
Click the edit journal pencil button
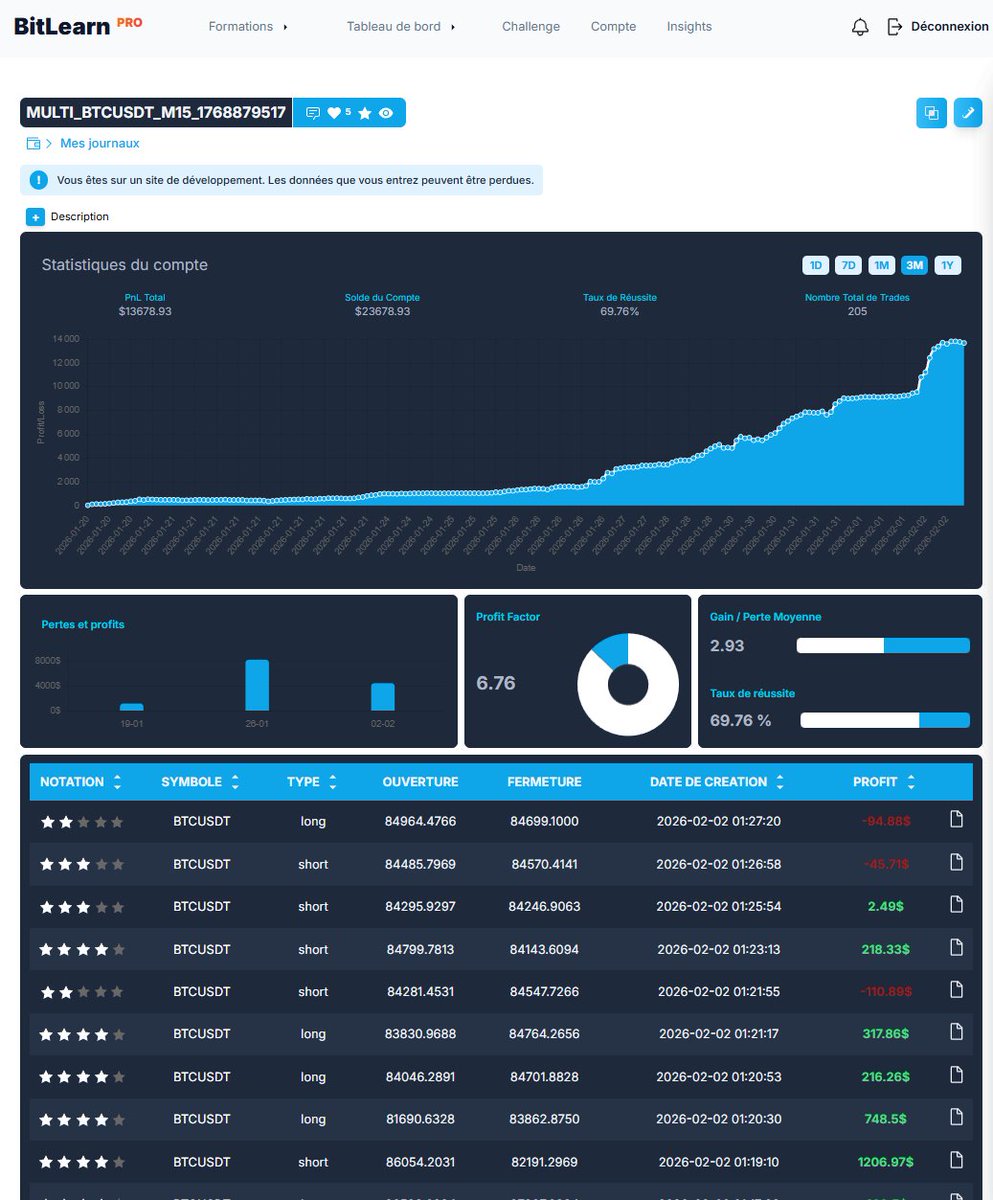(968, 113)
